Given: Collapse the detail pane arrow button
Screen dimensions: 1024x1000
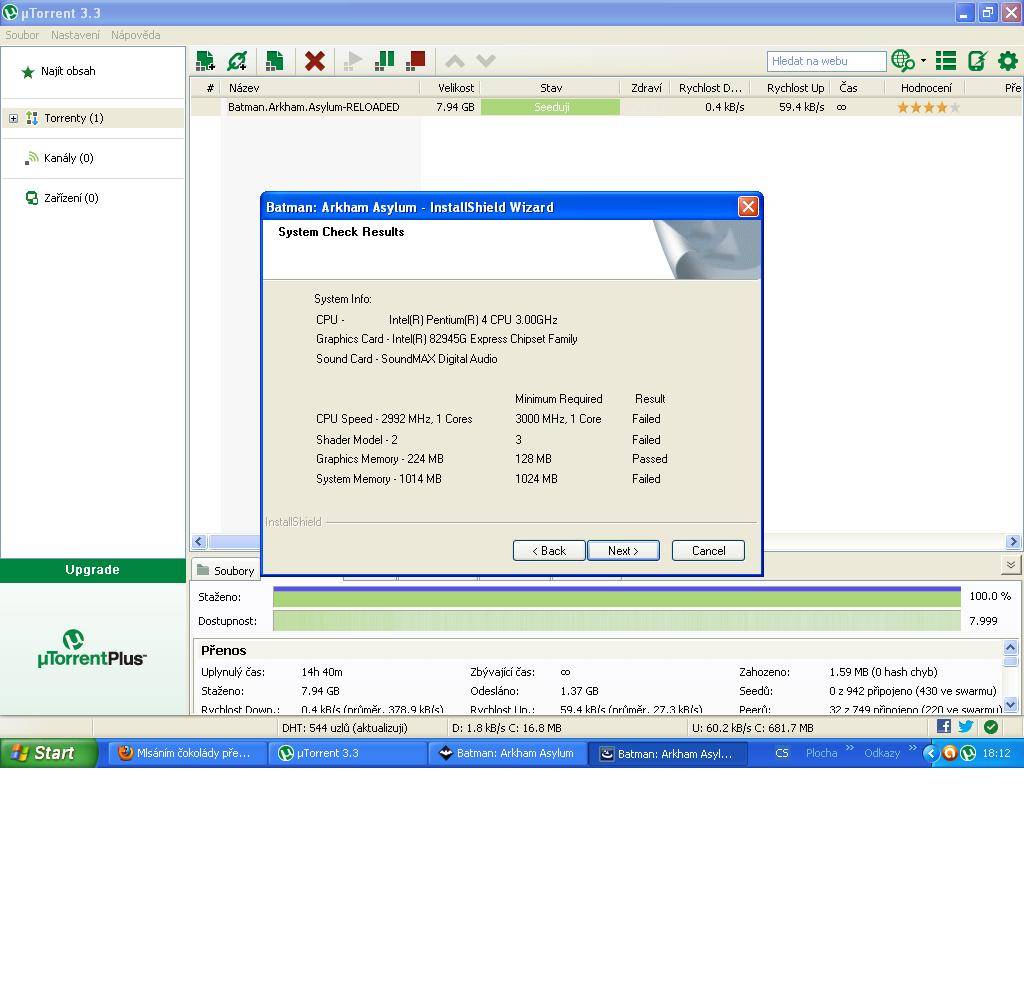Looking at the screenshot, I should tap(1010, 565).
